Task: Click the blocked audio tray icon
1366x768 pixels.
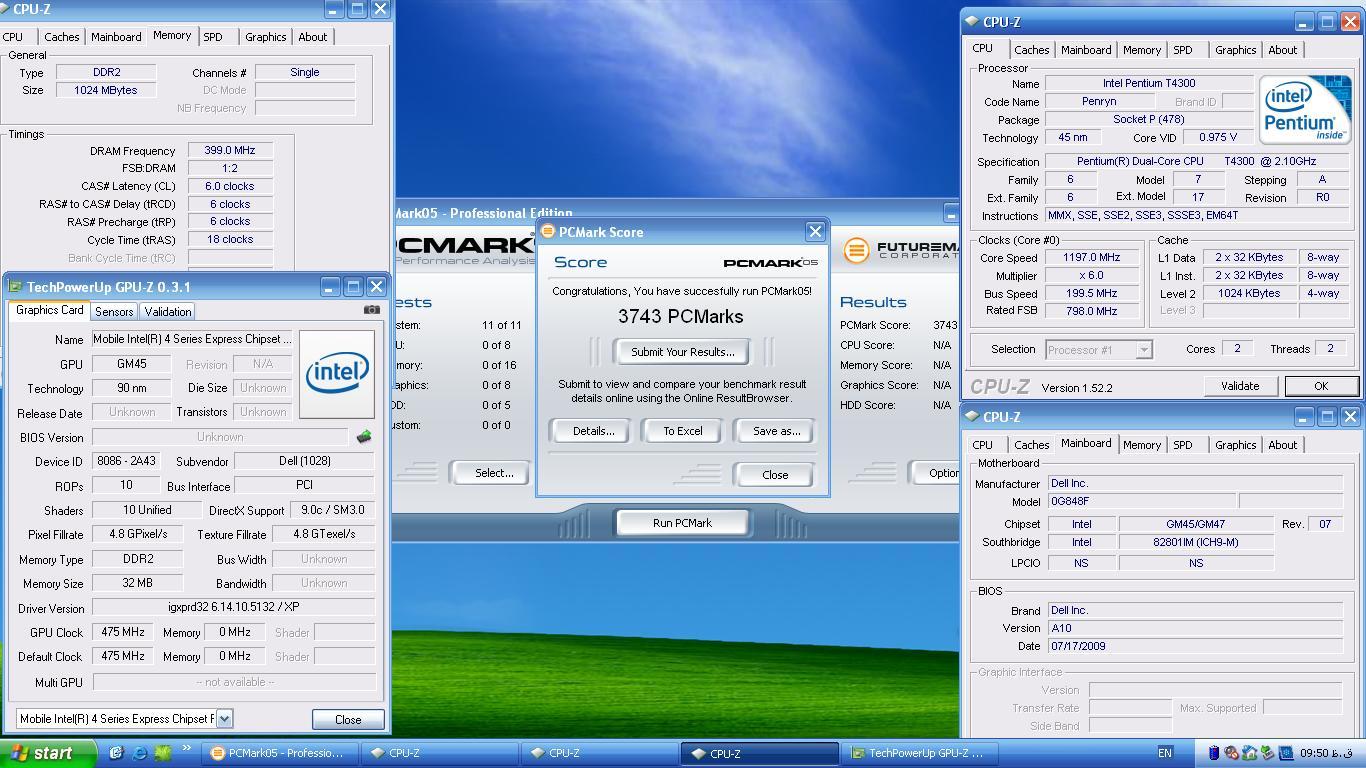Action: coord(1231,753)
